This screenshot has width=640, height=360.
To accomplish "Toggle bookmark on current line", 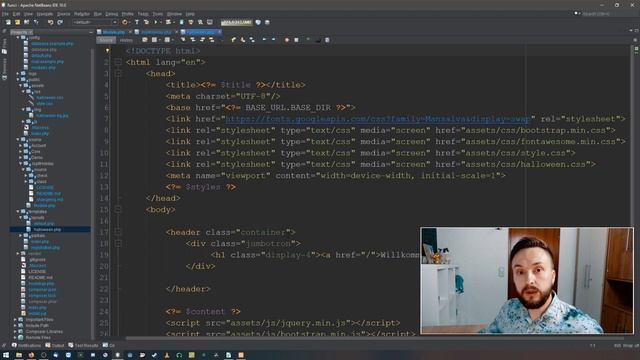I will click(x=252, y=40).
